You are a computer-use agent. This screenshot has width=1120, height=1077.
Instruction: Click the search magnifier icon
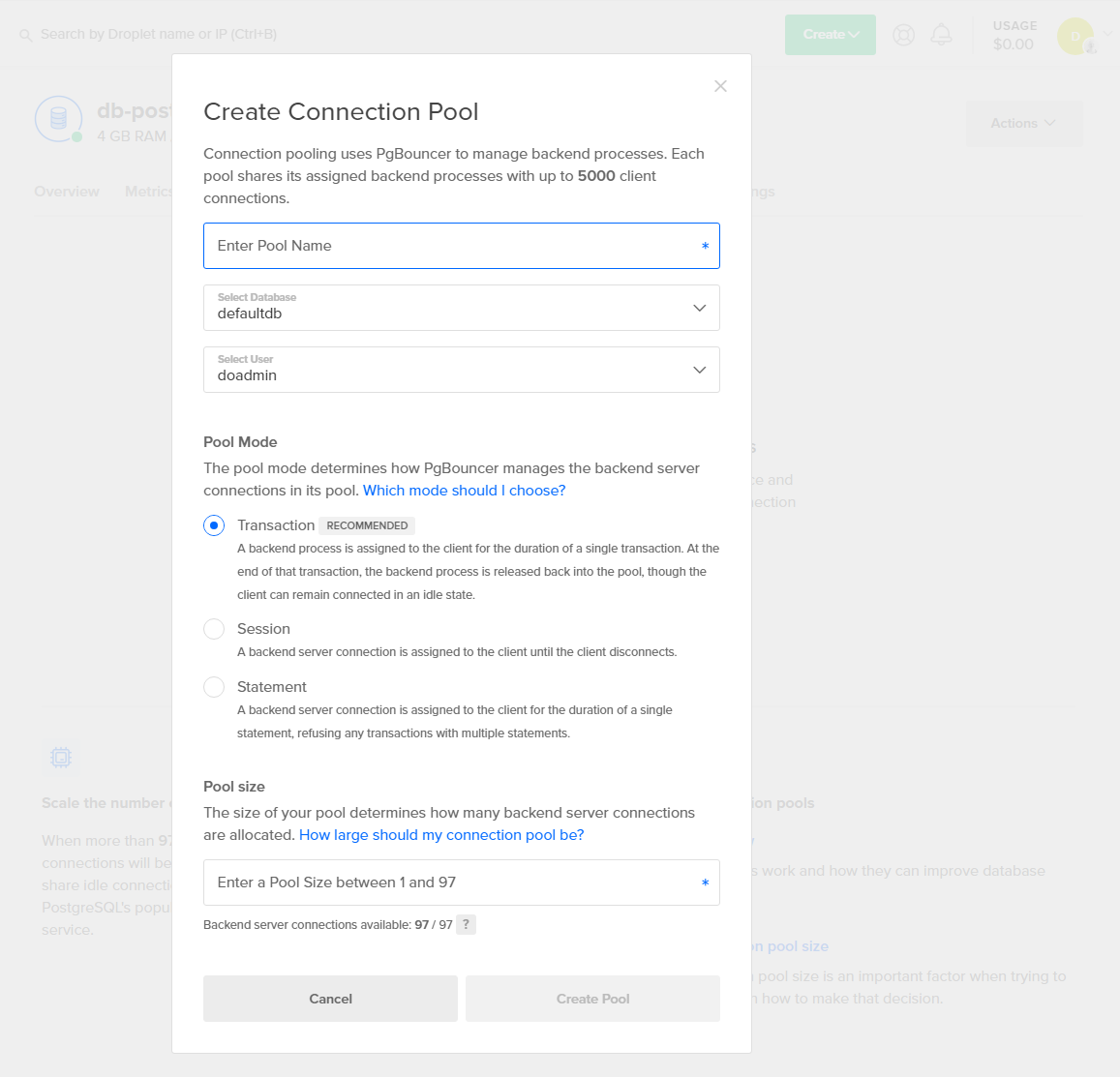point(26,35)
